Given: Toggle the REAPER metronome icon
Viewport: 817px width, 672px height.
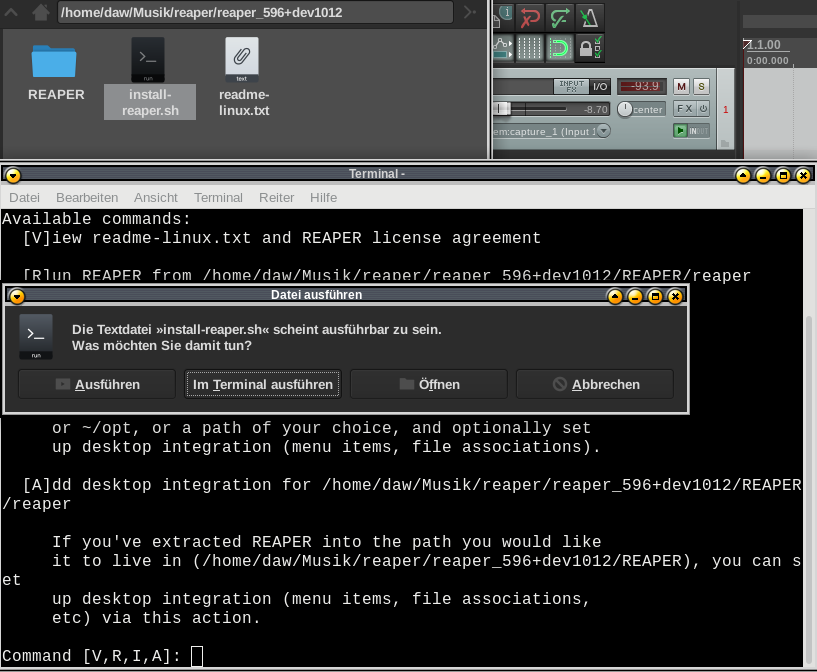Looking at the screenshot, I should 589,18.
